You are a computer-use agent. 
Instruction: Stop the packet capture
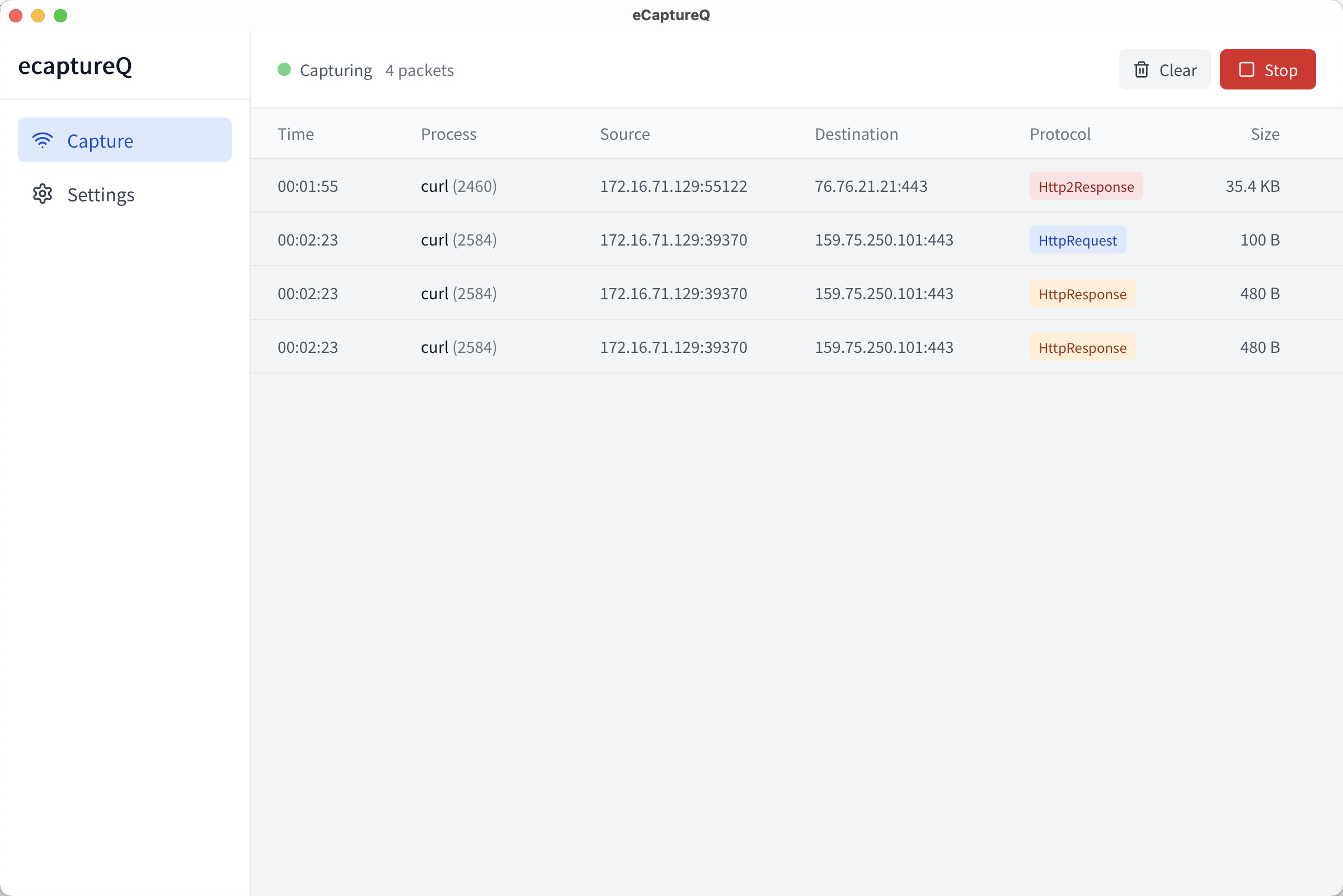tap(1267, 70)
